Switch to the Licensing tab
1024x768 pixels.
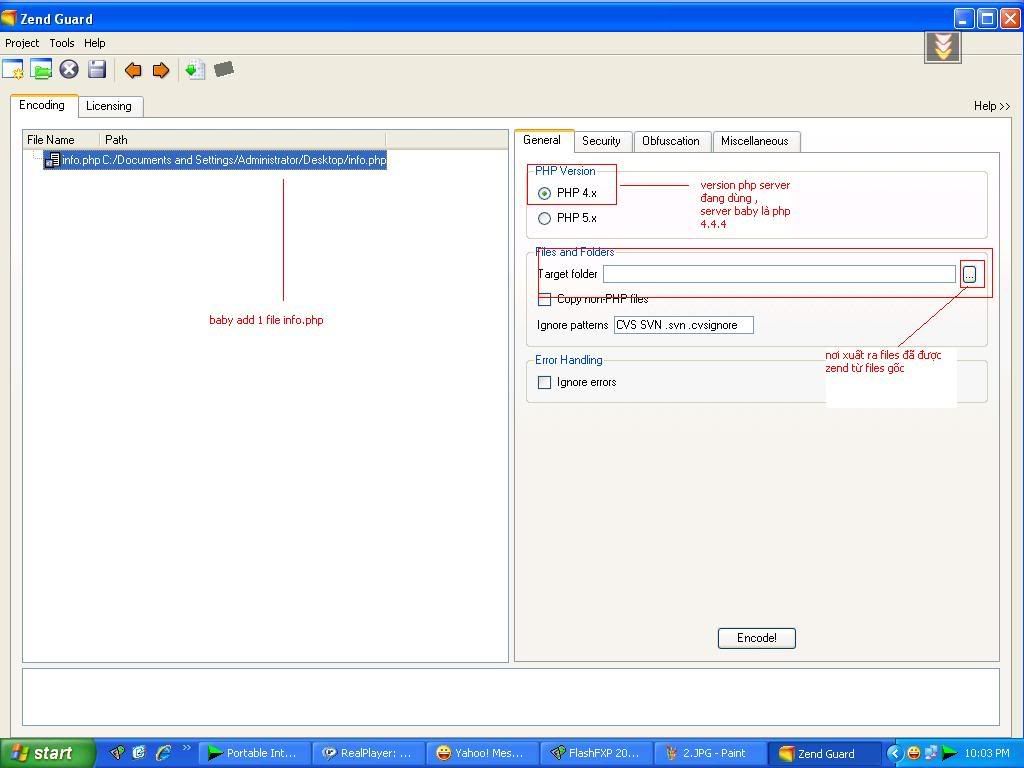tap(109, 106)
